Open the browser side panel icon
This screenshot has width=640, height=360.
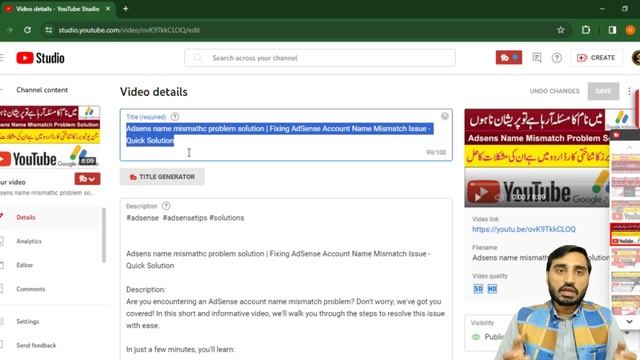click(x=612, y=30)
